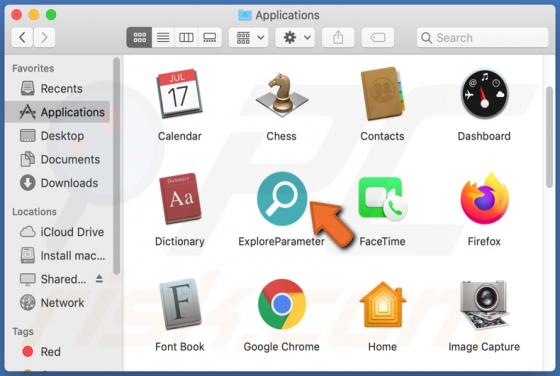Select the Dashboard app icon
560x376 pixels.
[x=484, y=94]
